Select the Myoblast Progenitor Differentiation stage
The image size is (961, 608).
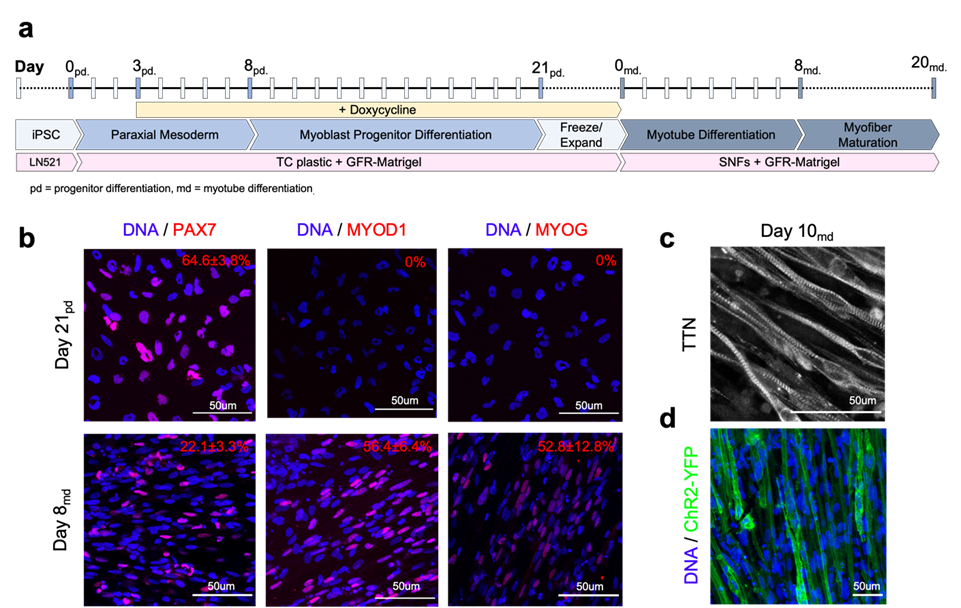pyautogui.click(x=394, y=135)
